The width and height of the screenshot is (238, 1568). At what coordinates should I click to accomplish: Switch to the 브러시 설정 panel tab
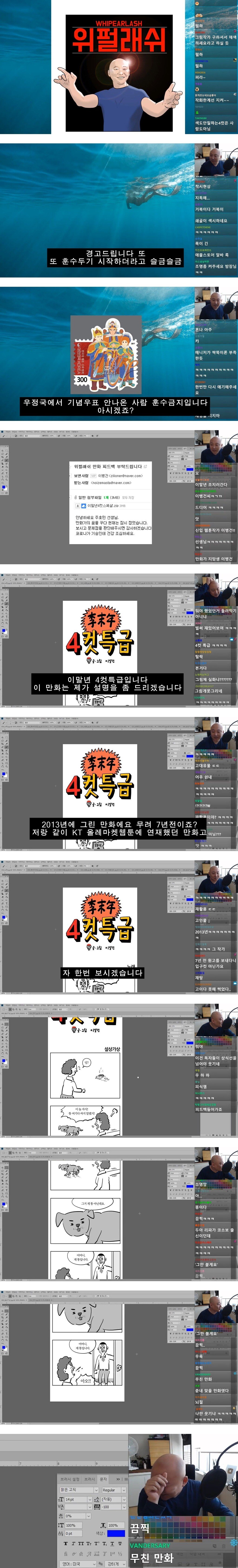70,1479
